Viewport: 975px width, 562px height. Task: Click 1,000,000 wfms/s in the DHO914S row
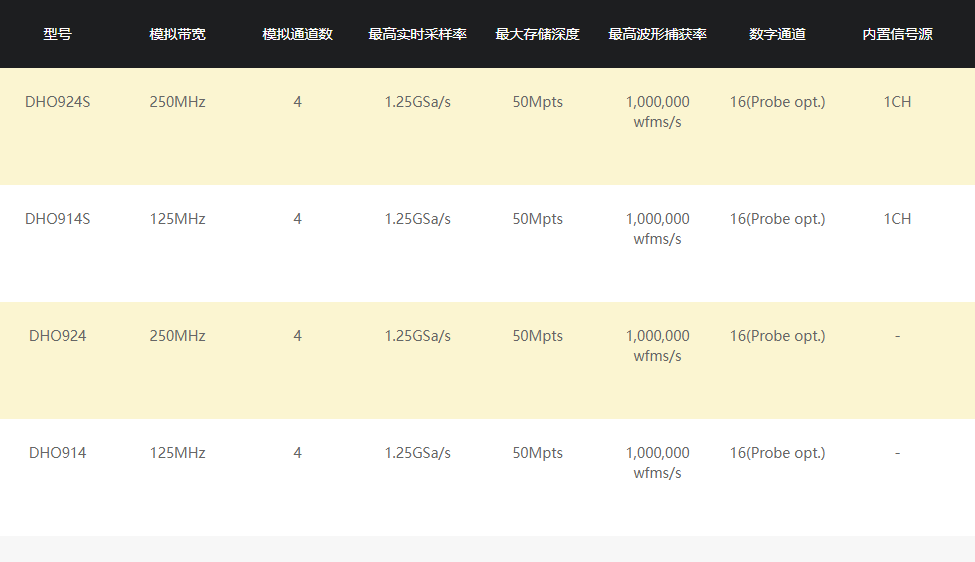click(x=657, y=229)
